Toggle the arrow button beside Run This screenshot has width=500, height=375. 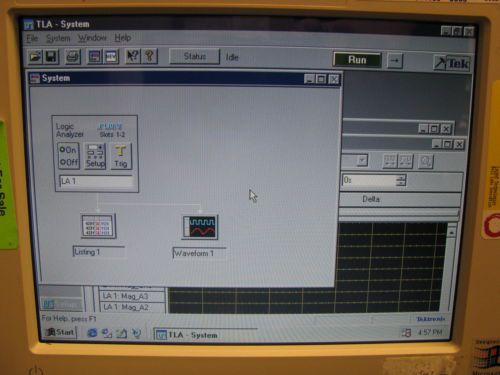tap(395, 61)
